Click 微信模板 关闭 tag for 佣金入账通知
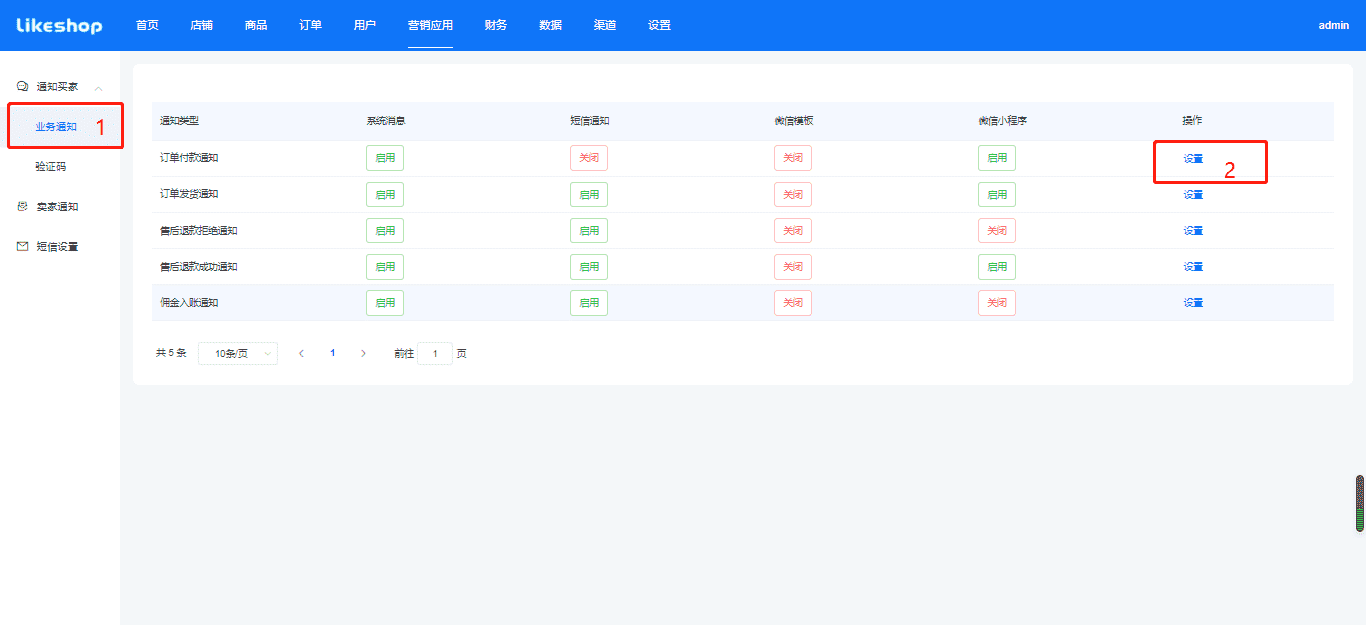 [x=793, y=302]
